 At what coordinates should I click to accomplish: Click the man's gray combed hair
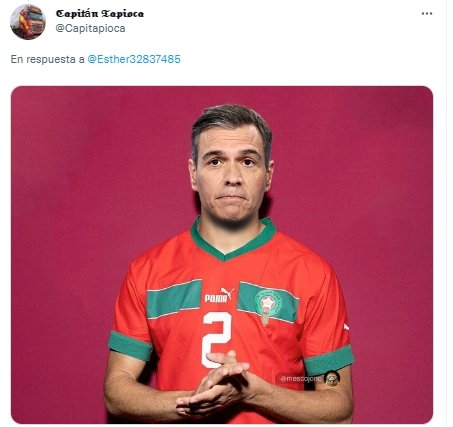pyautogui.click(x=231, y=122)
